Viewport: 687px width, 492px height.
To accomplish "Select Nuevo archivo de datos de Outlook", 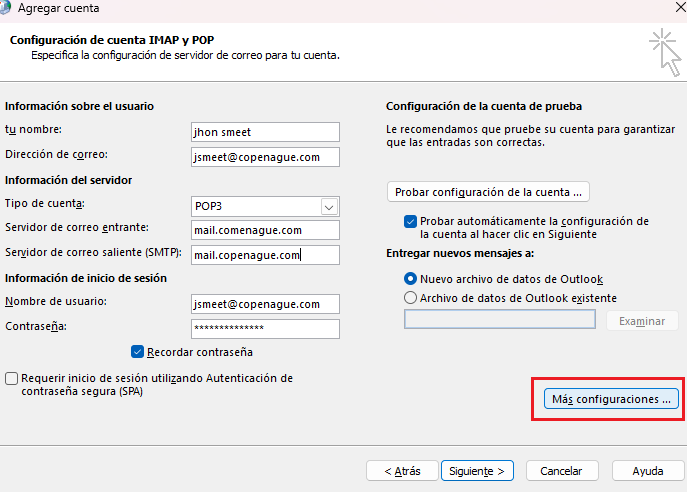I will (x=410, y=279).
